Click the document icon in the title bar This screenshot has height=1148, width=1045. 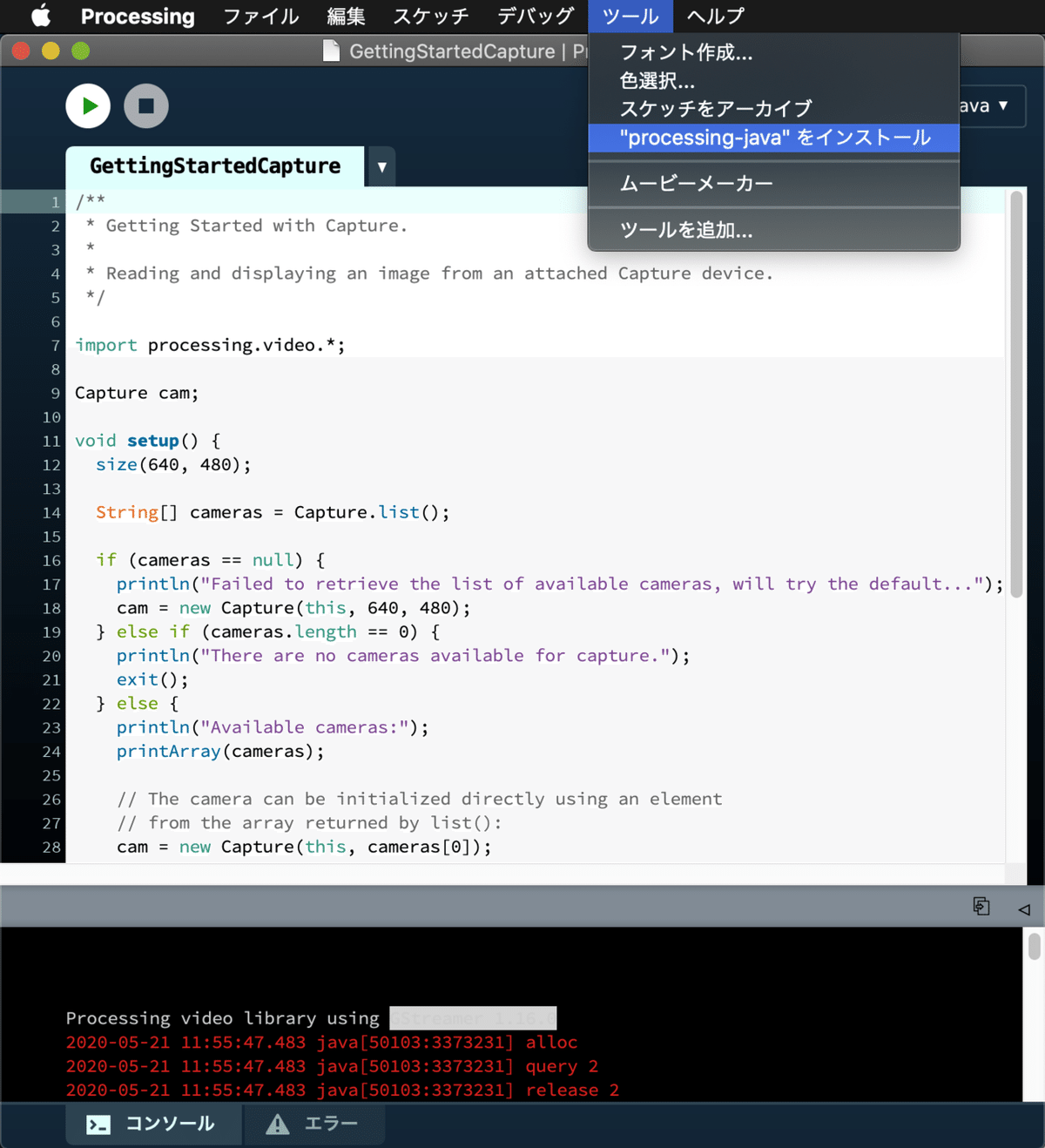click(x=332, y=51)
